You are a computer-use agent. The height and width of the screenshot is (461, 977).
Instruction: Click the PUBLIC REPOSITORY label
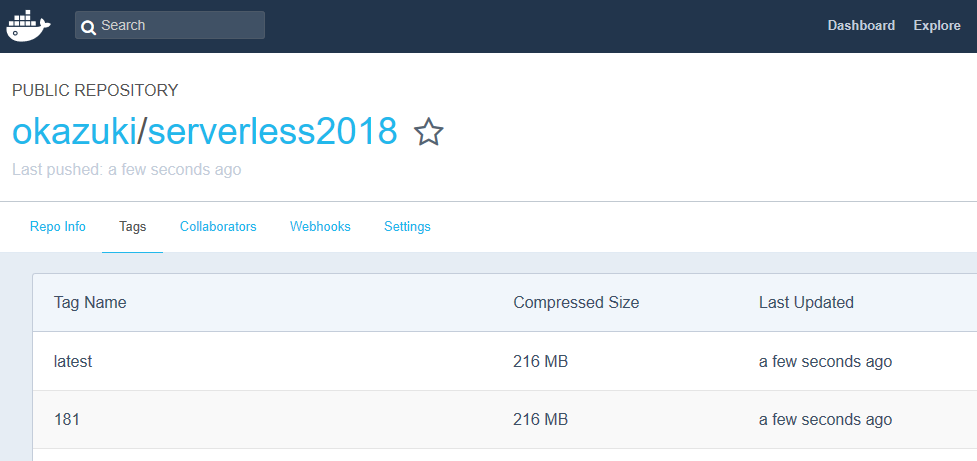click(95, 90)
